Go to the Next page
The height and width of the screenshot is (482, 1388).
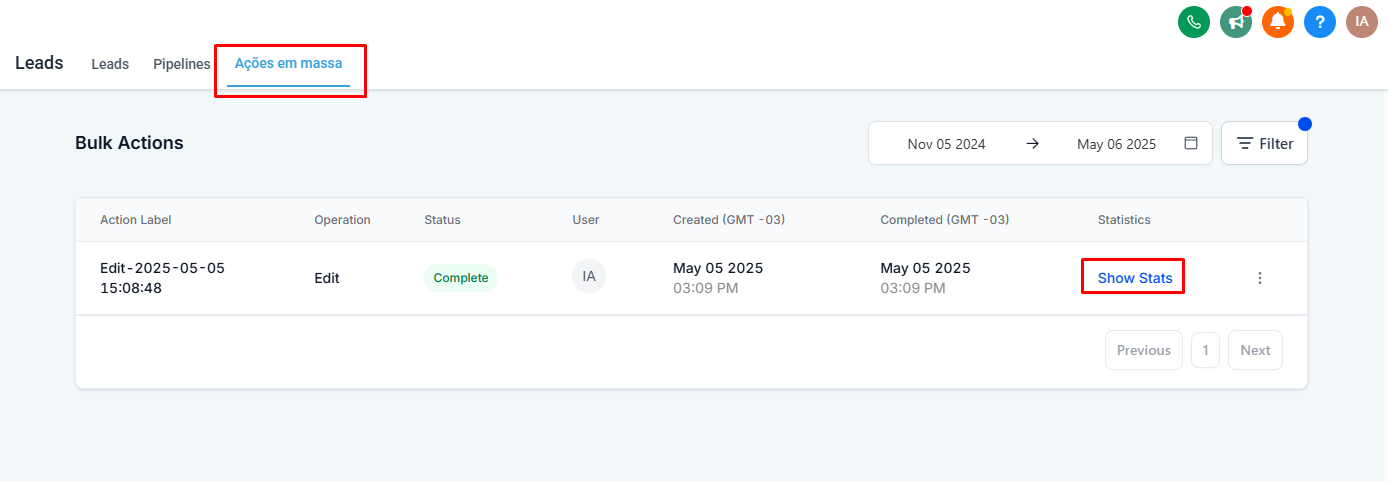[1255, 350]
